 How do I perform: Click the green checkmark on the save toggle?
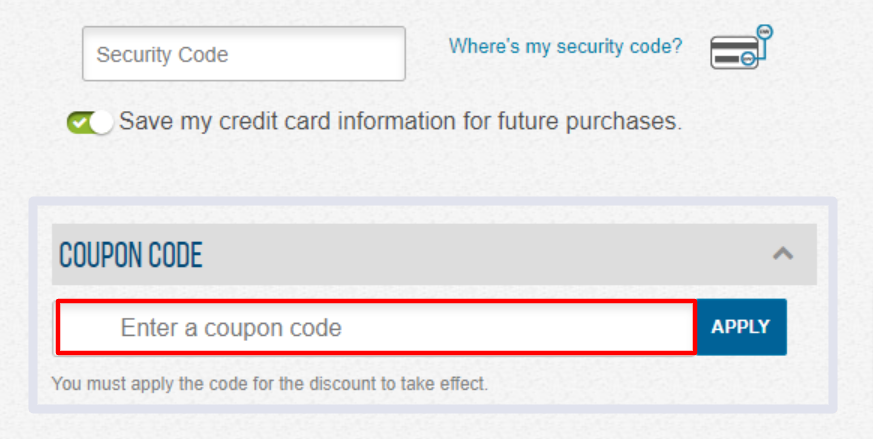click(78, 123)
